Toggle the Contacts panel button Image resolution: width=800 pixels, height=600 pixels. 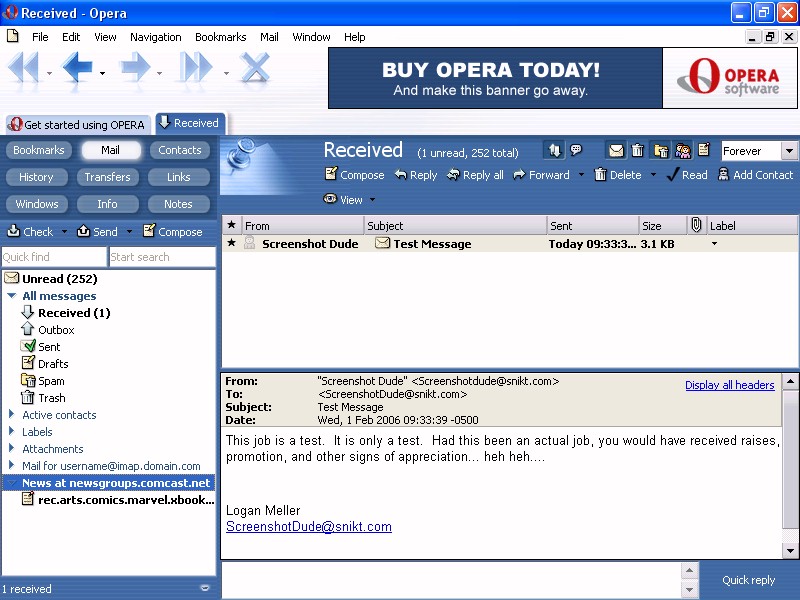point(180,150)
